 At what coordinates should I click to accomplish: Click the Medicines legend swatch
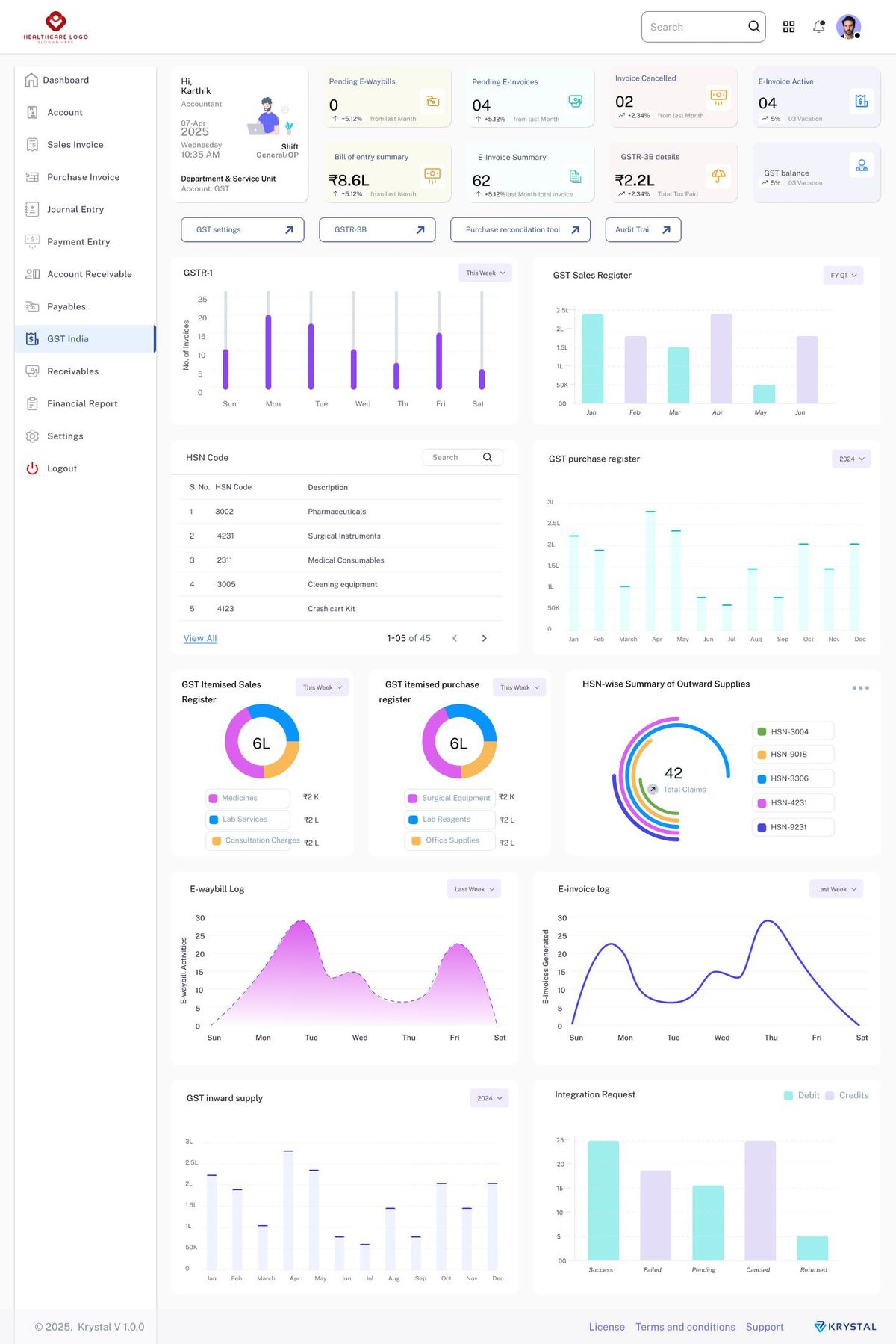point(214,799)
